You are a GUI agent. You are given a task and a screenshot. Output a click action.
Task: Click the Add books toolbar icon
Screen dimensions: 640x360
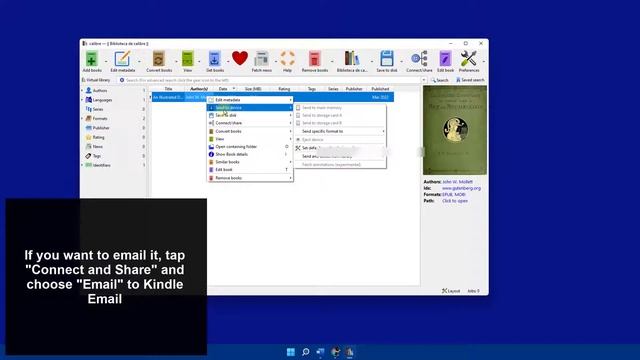tap(91, 59)
